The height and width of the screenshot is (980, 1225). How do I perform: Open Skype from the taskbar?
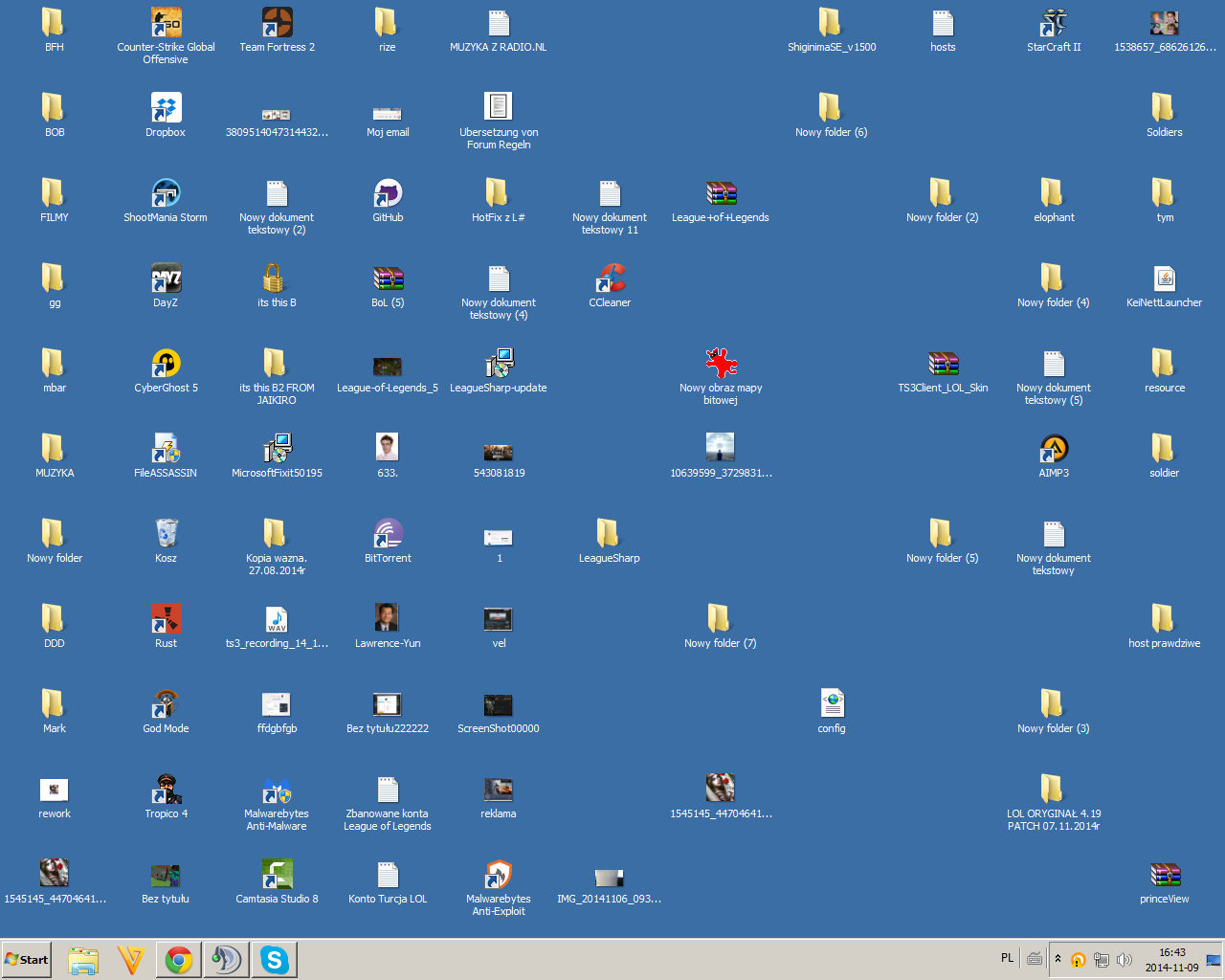click(x=275, y=960)
